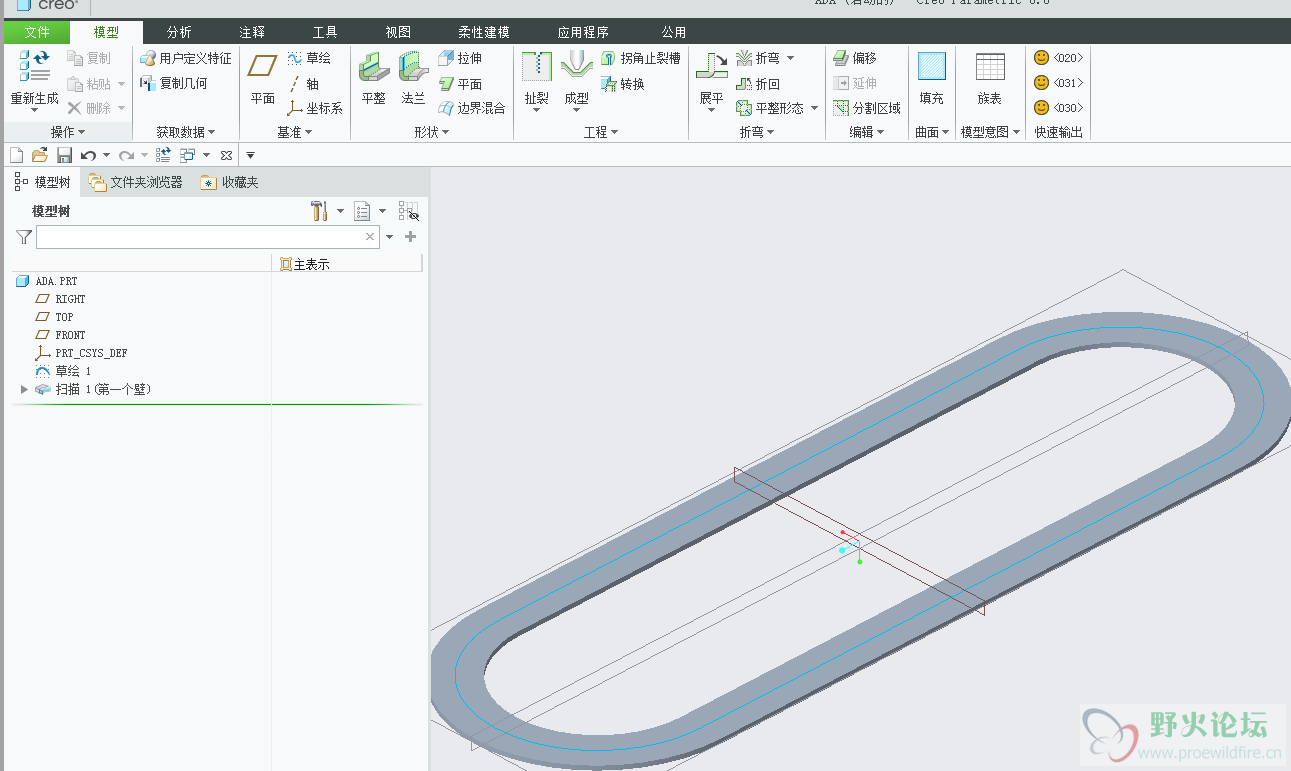
Task: Switch to the 工具 ribbon tab
Action: pyautogui.click(x=325, y=32)
